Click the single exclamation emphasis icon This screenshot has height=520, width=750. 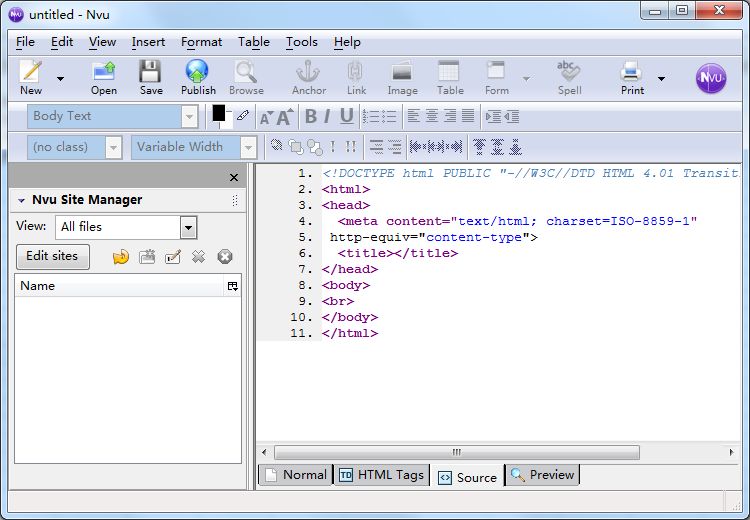click(x=332, y=146)
